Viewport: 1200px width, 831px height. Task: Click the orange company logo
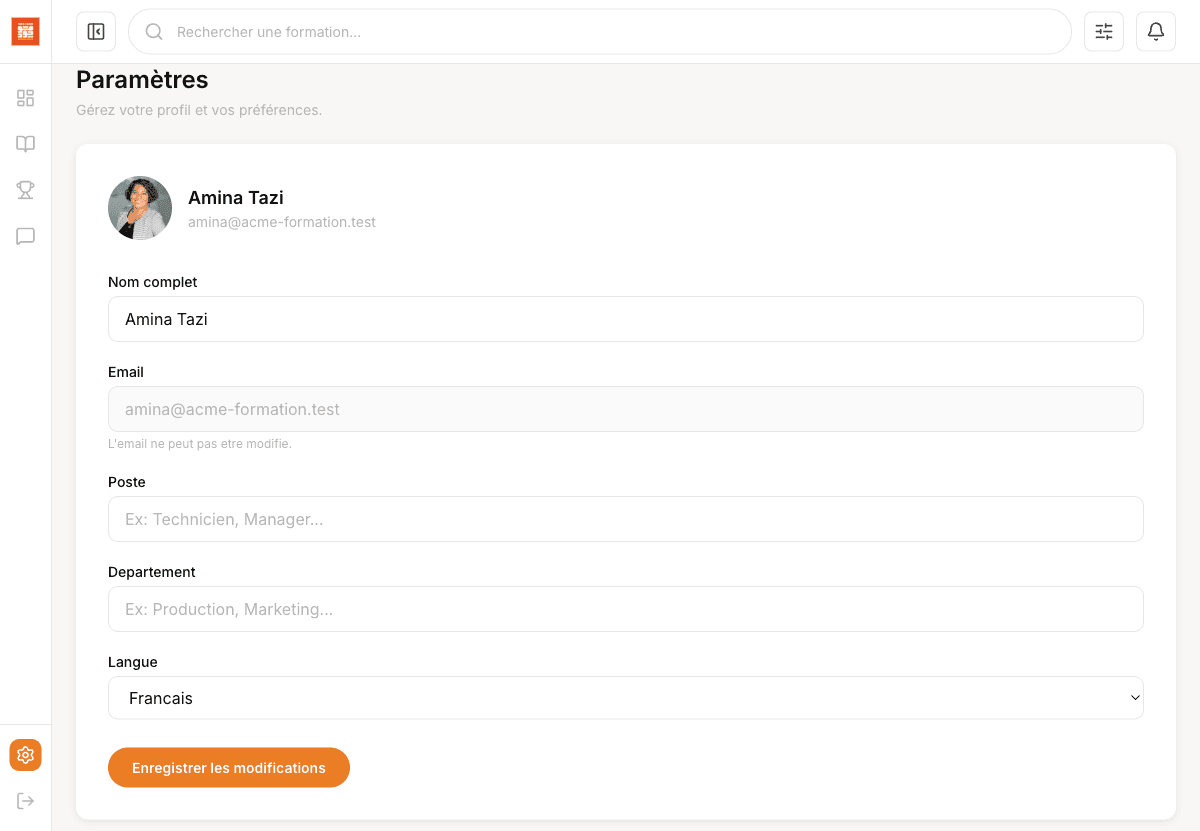25,31
